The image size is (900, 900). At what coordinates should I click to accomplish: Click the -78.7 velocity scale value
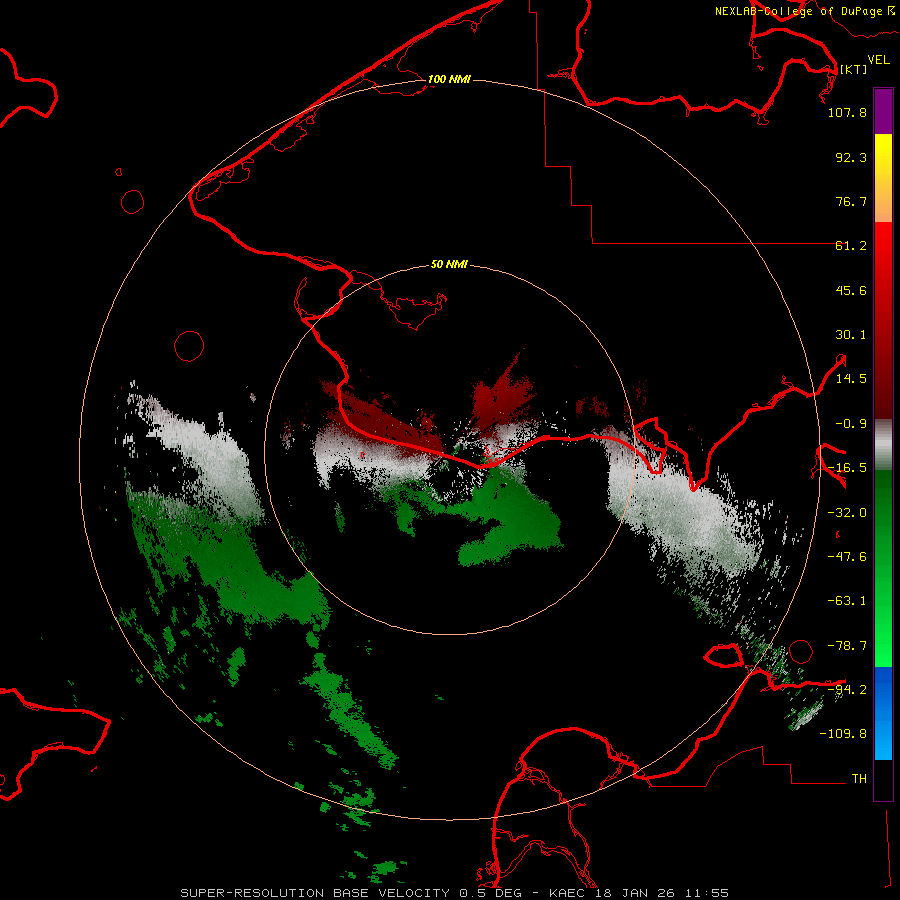point(847,646)
